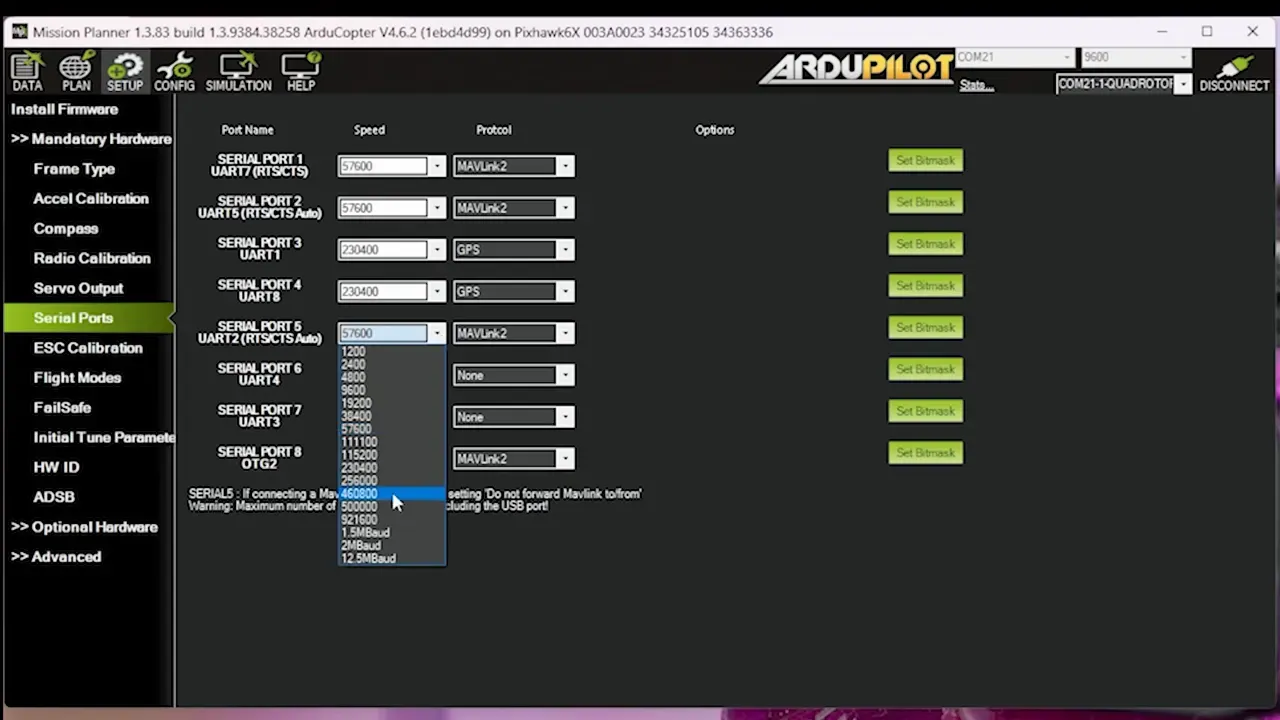
Task: Click the DISCONNECT plug icon
Action: tap(1234, 72)
